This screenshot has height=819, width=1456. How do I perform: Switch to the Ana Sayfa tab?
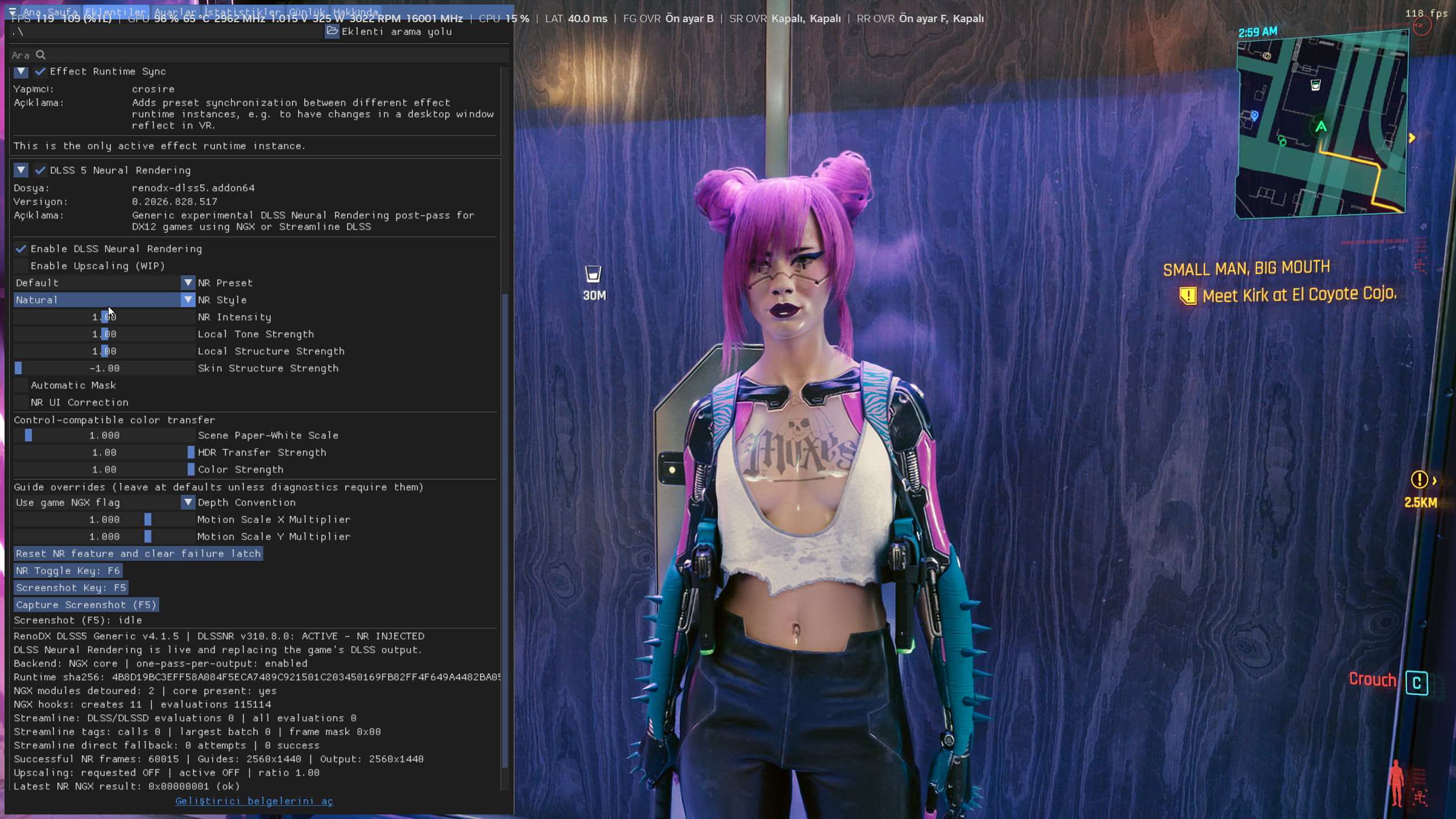50,11
